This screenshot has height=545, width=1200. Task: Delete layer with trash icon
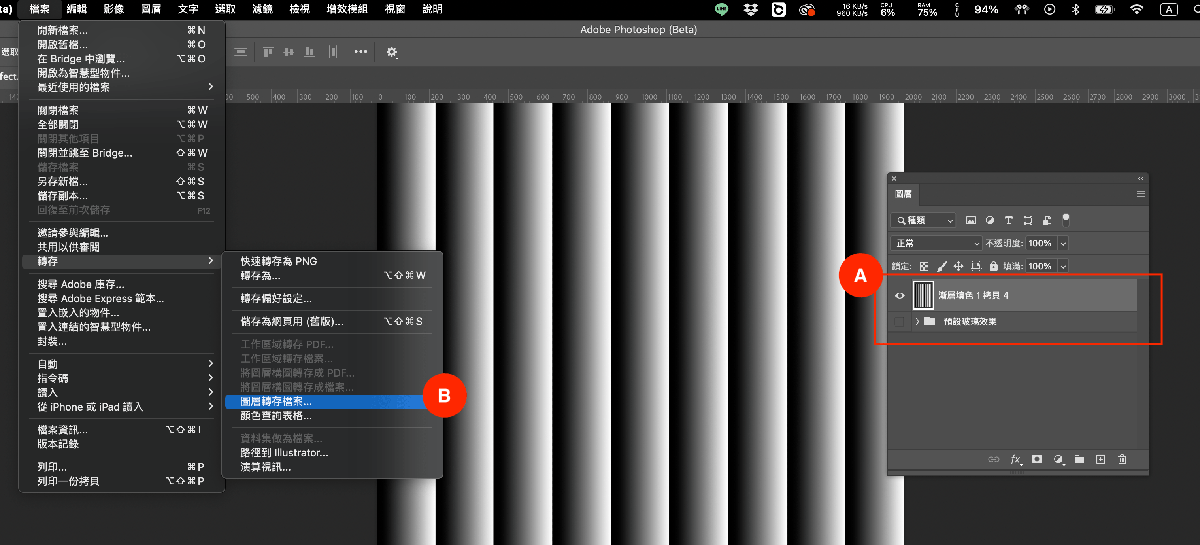1122,459
